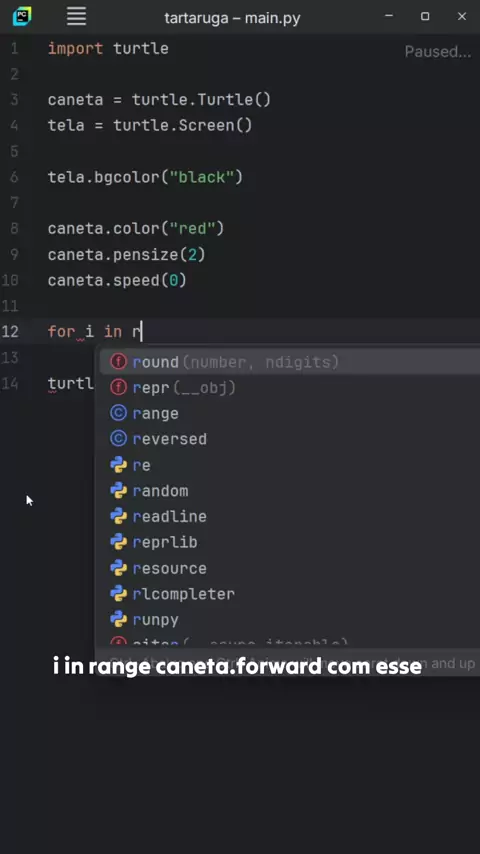
Task: Select the resource module suggestion
Action: tap(289, 568)
